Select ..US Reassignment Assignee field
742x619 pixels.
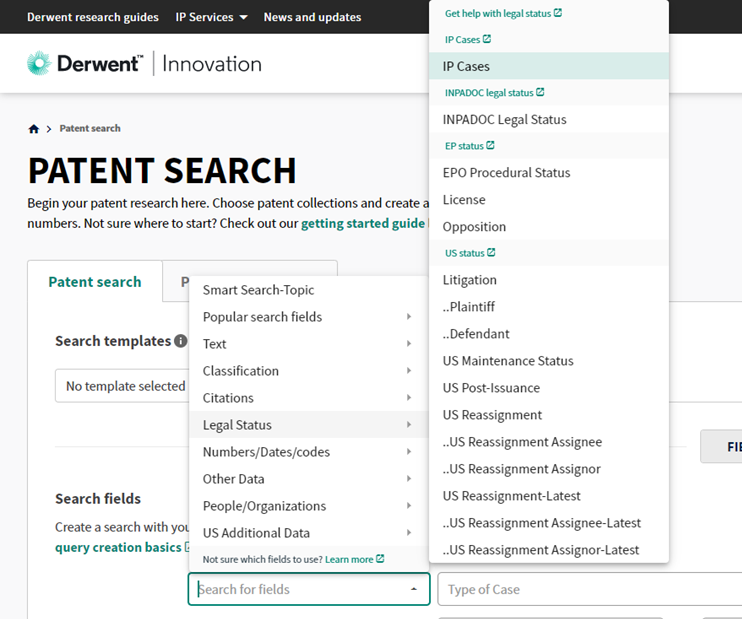[x=549, y=442]
